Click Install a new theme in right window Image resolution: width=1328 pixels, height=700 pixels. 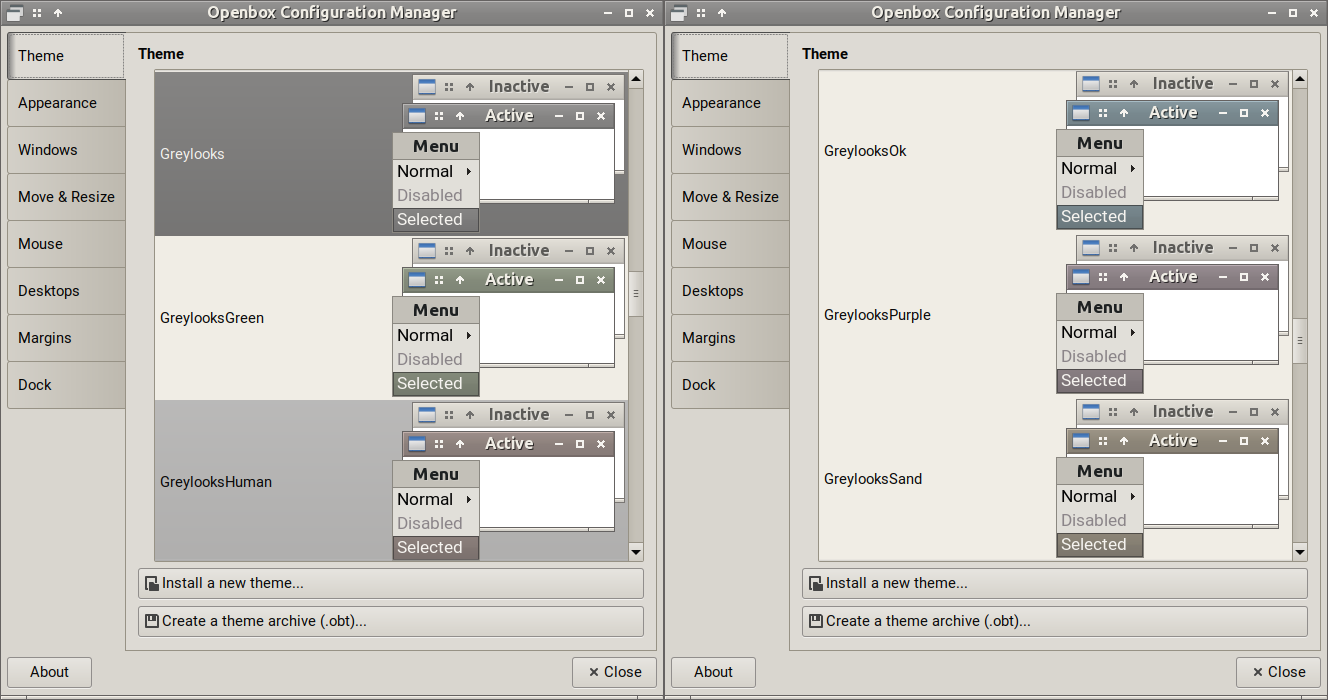pos(1055,583)
